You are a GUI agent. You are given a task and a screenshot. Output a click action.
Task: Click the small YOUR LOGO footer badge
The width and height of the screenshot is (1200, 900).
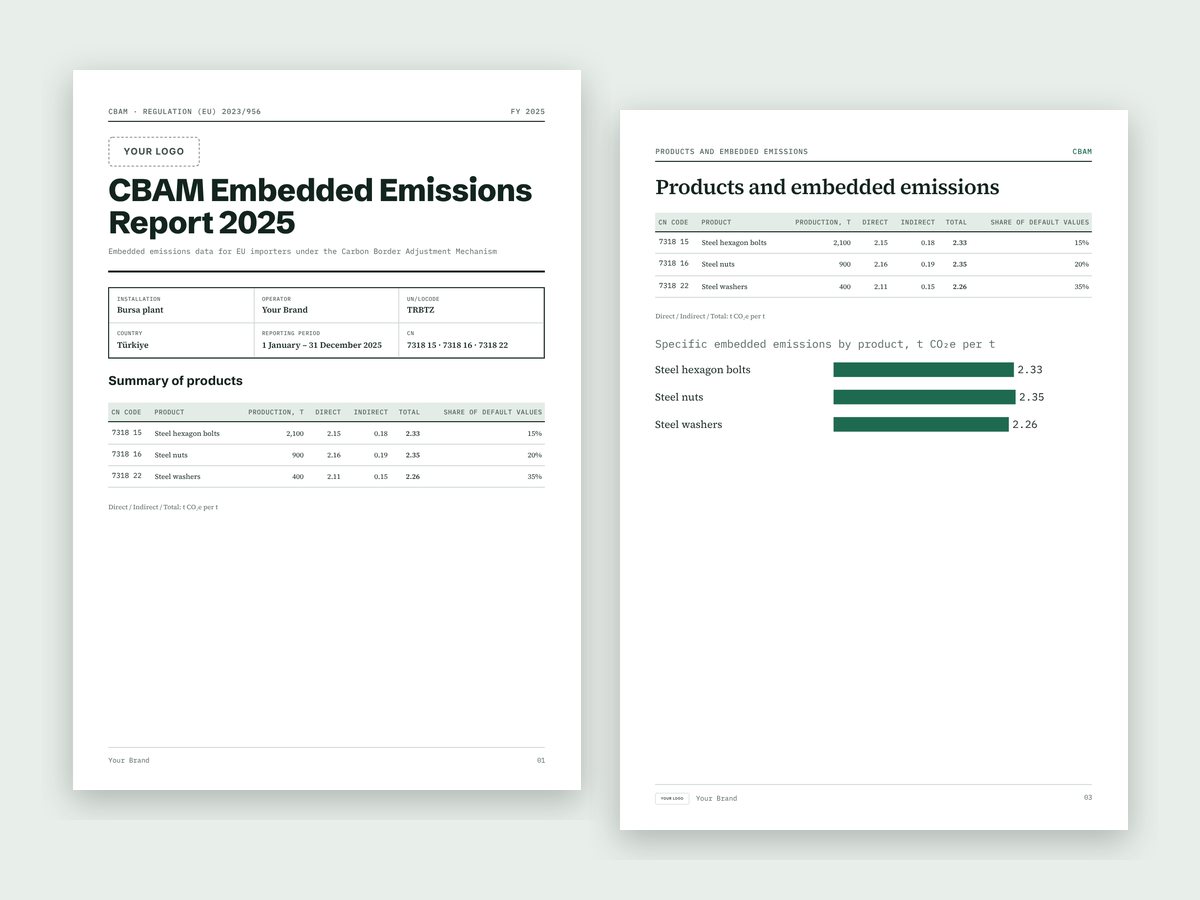tap(672, 799)
